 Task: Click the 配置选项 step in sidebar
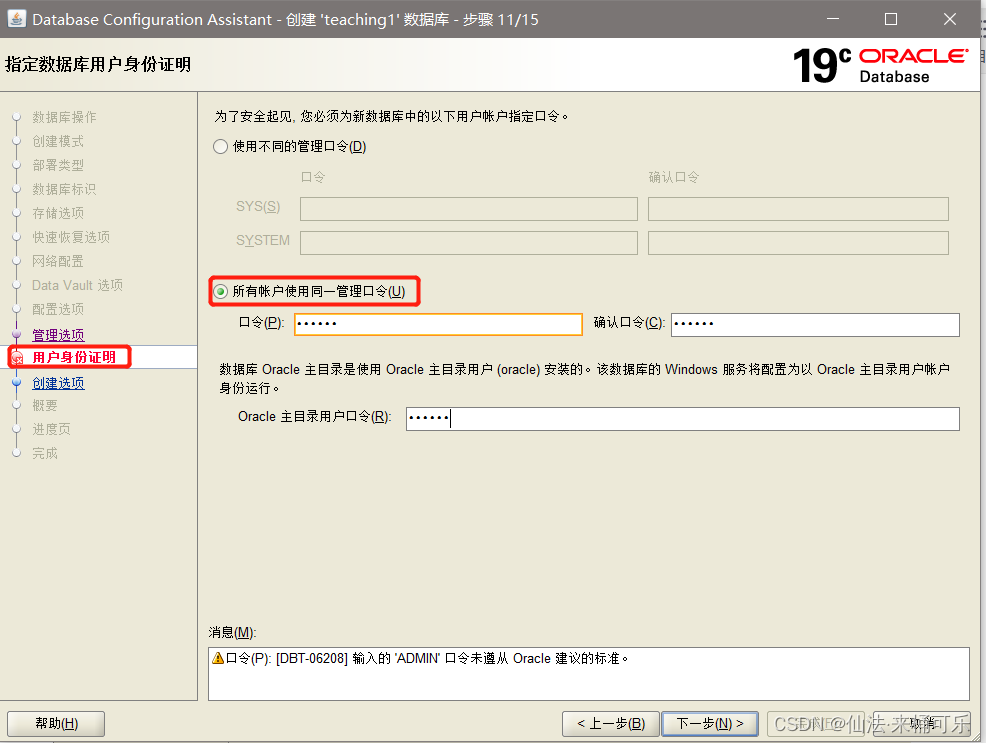click(x=58, y=309)
